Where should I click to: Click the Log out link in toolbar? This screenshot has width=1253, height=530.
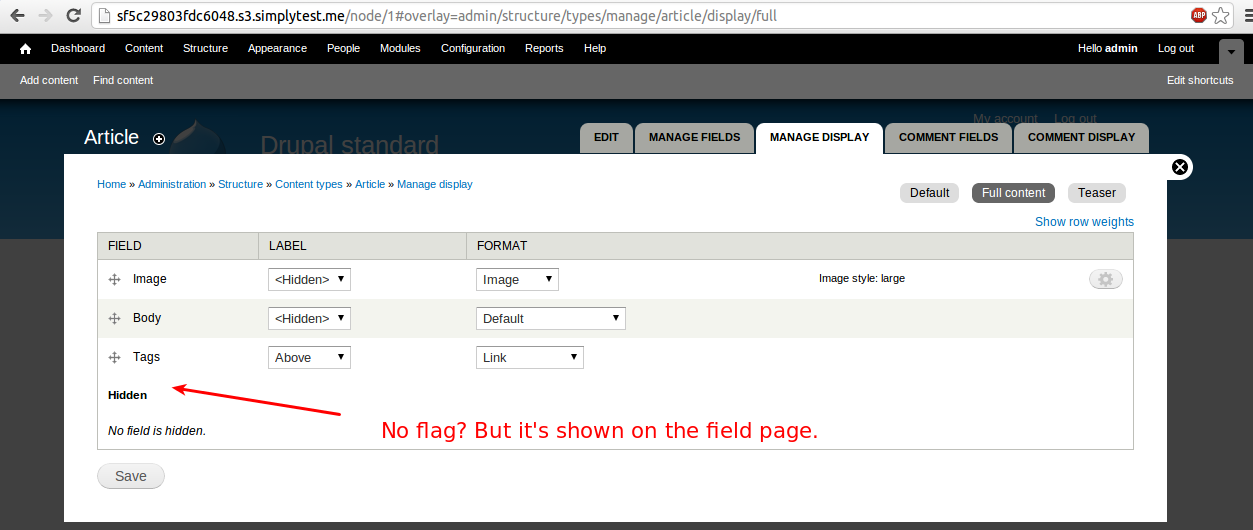point(1176,48)
